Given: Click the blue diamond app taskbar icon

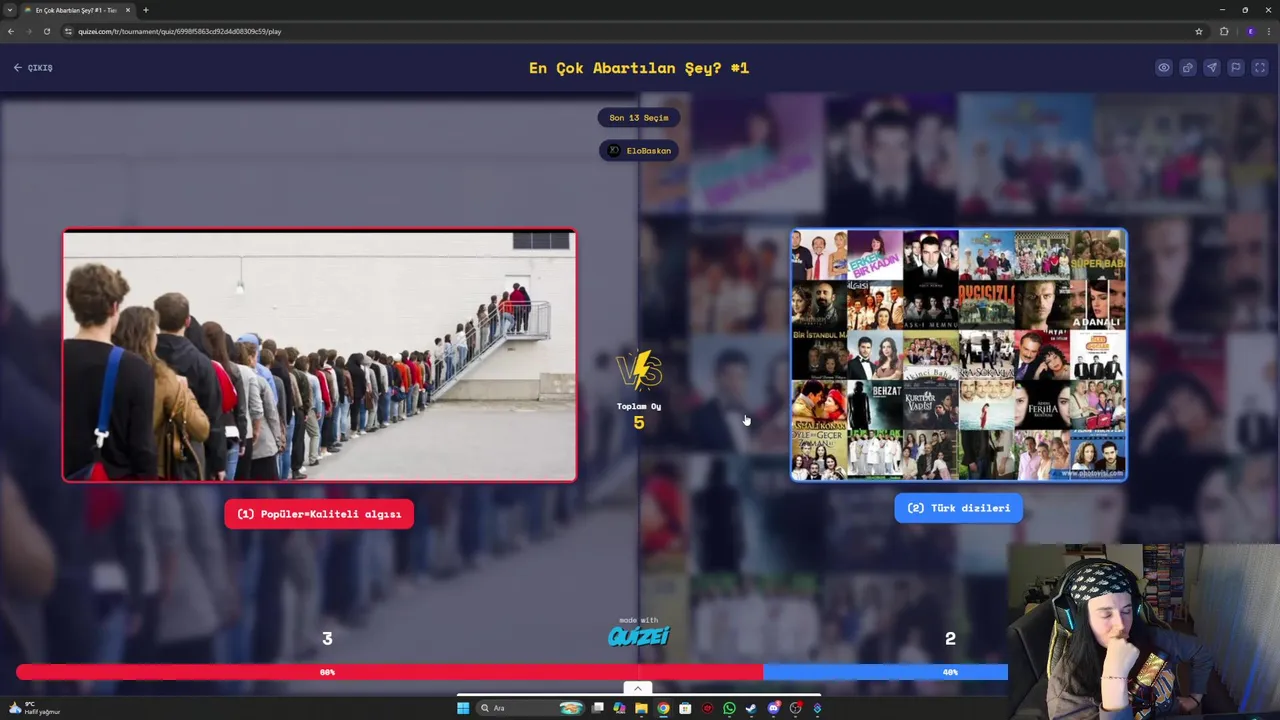Looking at the screenshot, I should coord(817,708).
